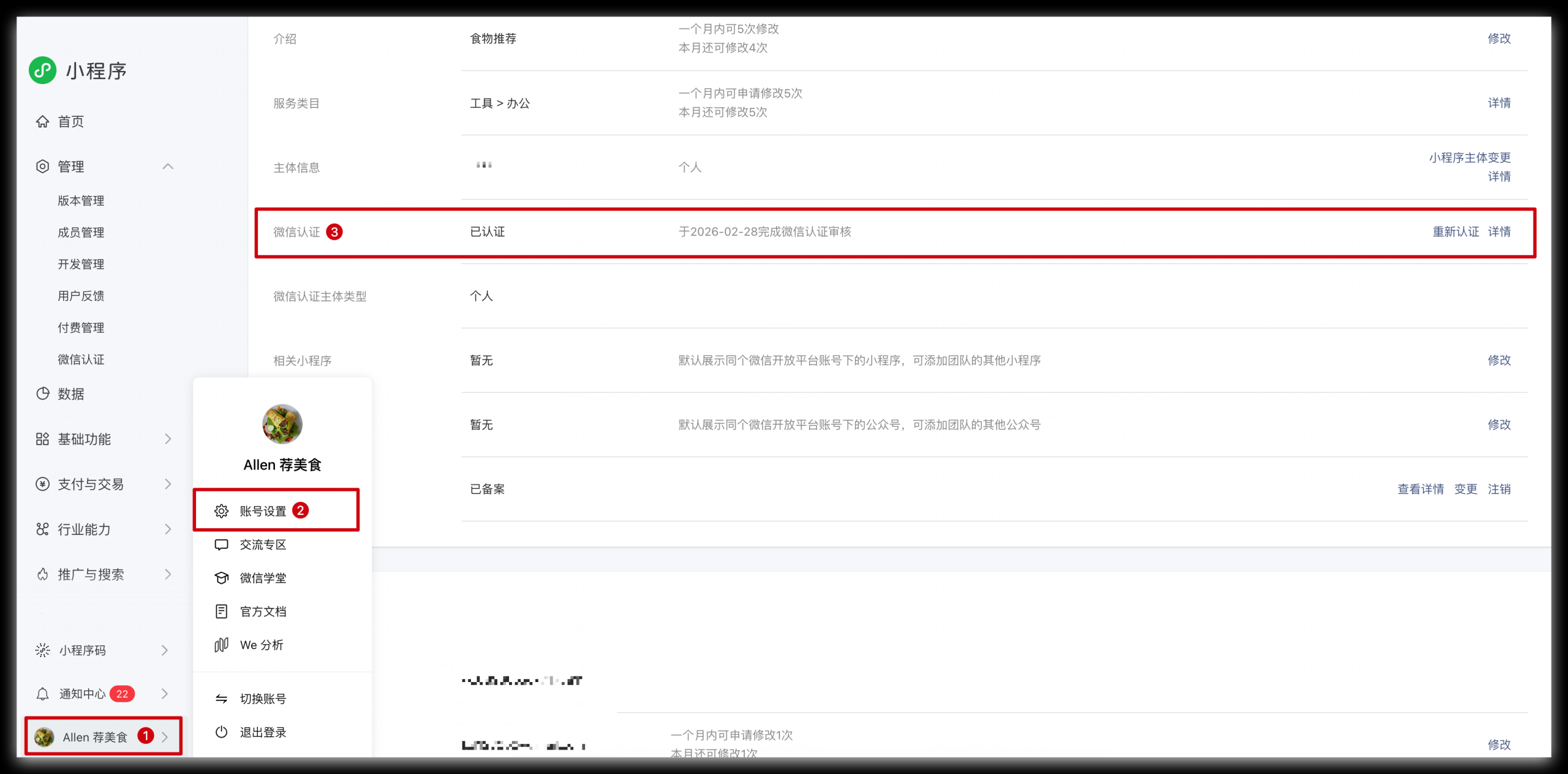Screen dimensions: 1568x774
Task: Click 查看详情 link in 已备案 row
Action: pyautogui.click(x=1420, y=489)
